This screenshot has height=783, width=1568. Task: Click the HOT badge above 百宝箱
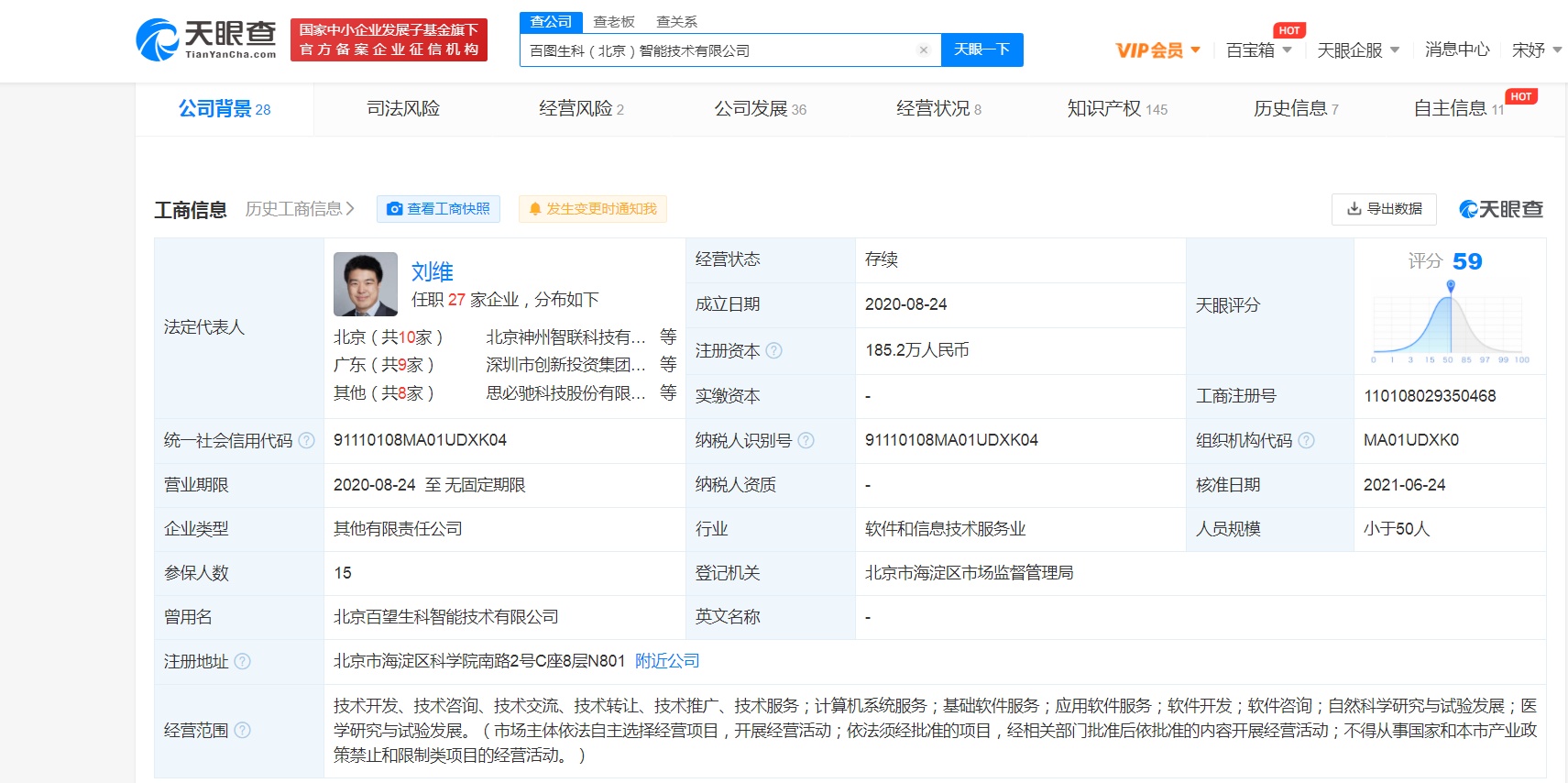(1289, 30)
